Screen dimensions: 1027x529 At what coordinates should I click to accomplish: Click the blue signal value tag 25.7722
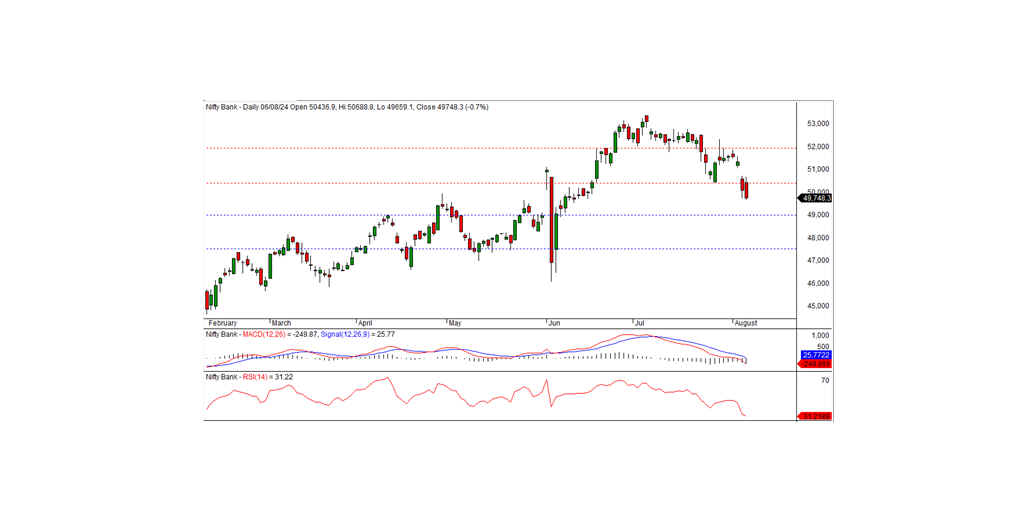(816, 356)
